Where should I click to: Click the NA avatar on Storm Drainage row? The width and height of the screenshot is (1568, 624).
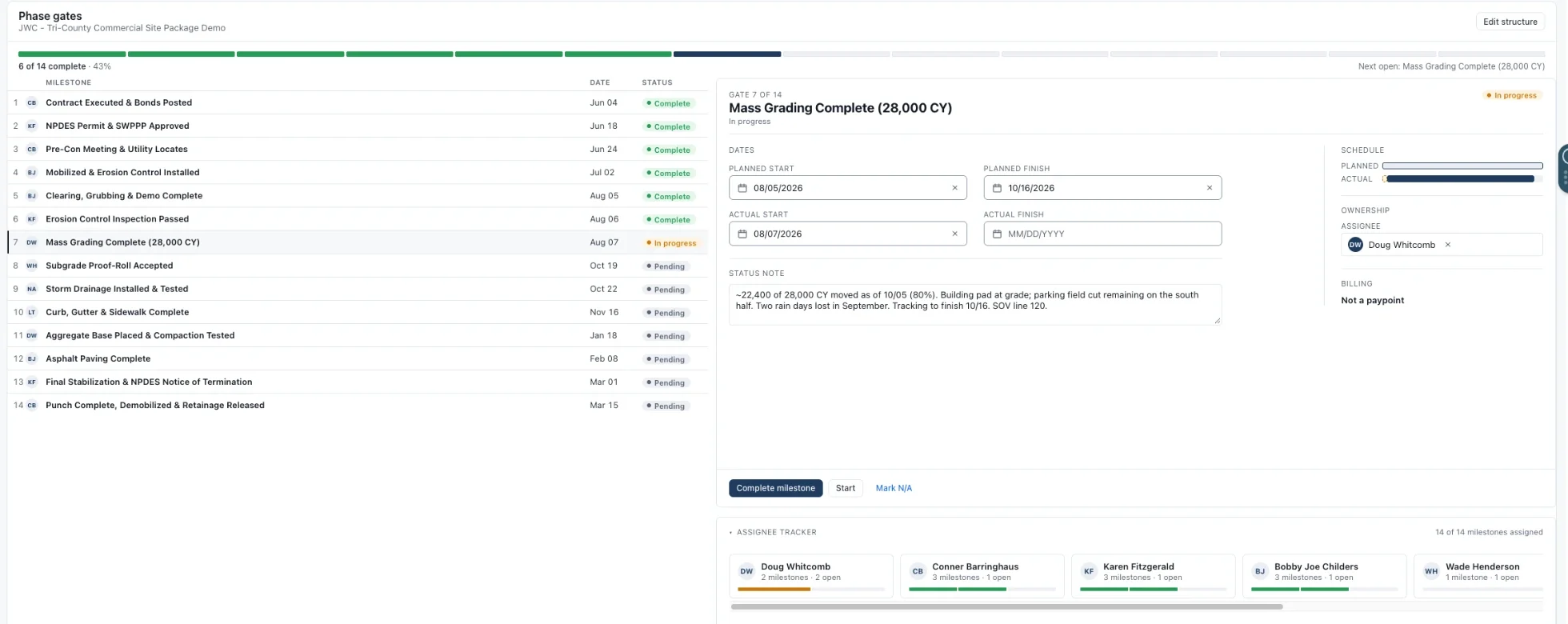(x=32, y=289)
